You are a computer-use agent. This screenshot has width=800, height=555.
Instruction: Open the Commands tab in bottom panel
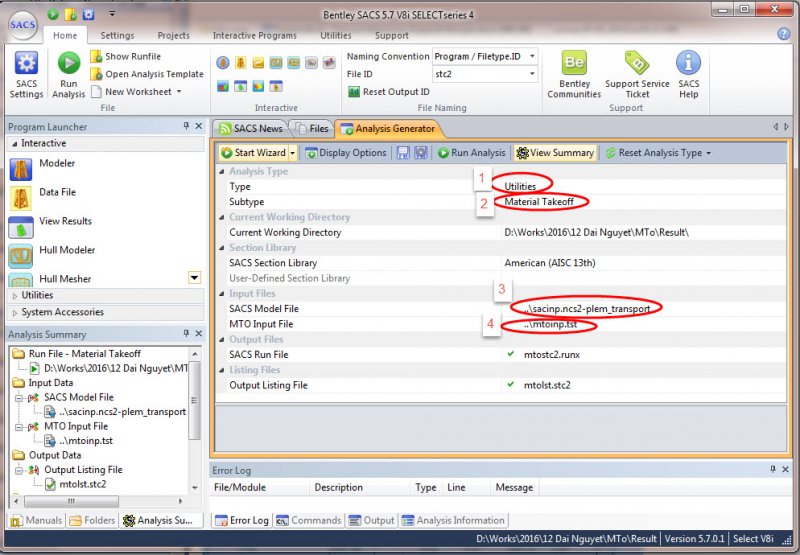[x=308, y=520]
